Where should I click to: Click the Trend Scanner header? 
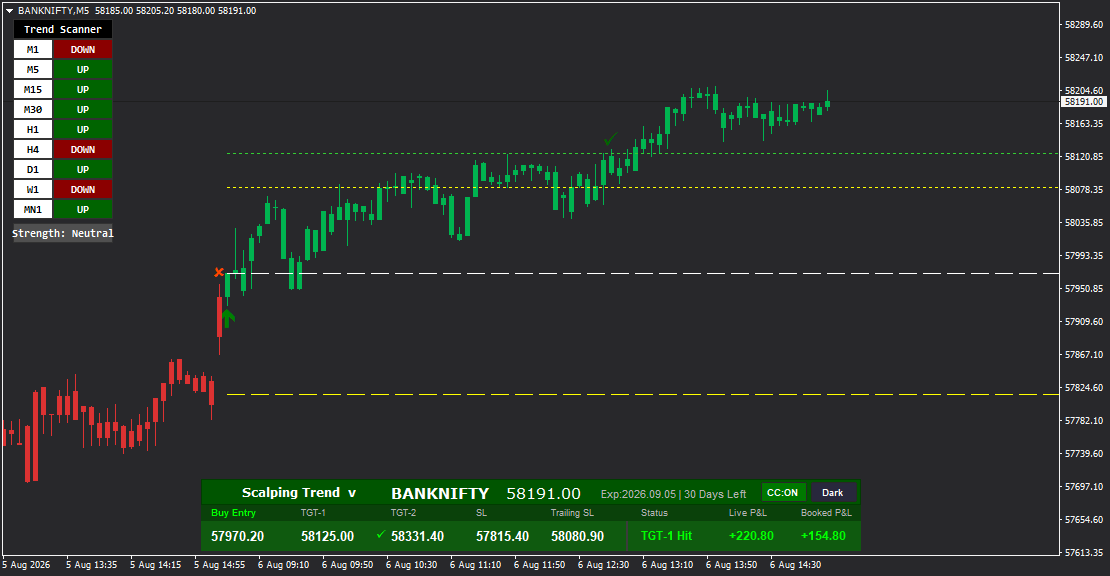(63, 29)
